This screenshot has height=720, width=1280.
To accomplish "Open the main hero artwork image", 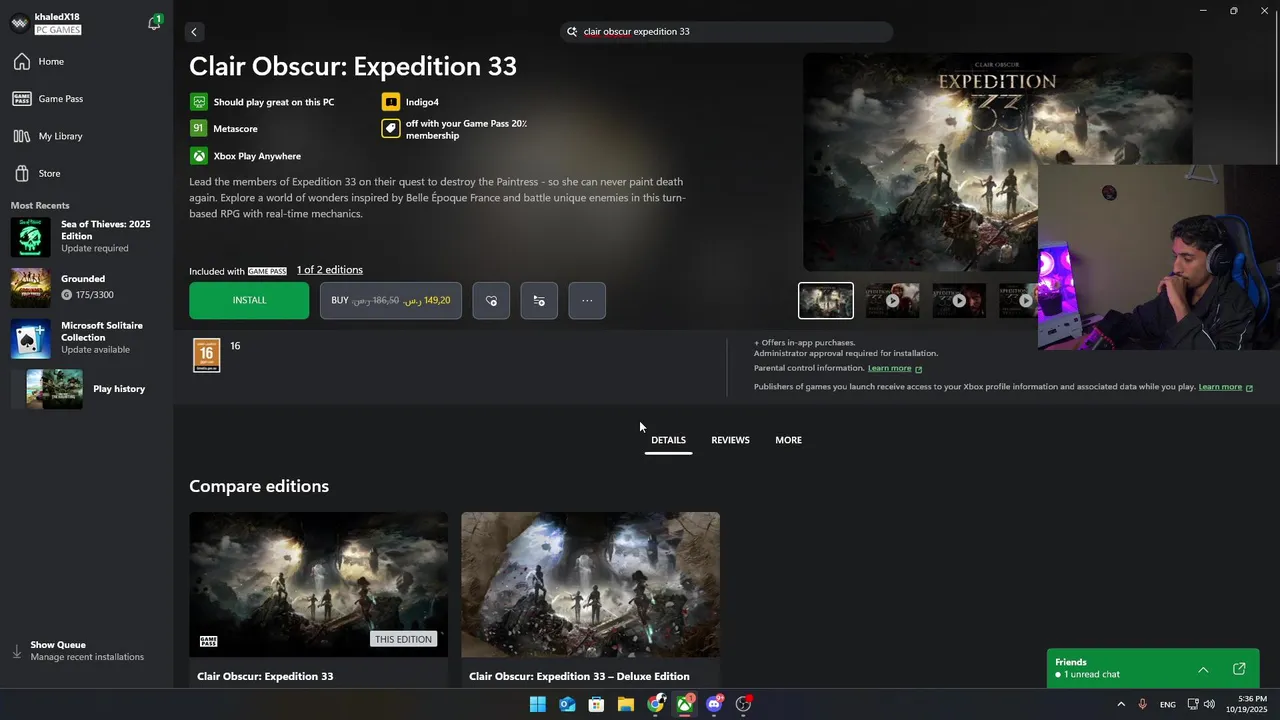I will click(x=920, y=160).
